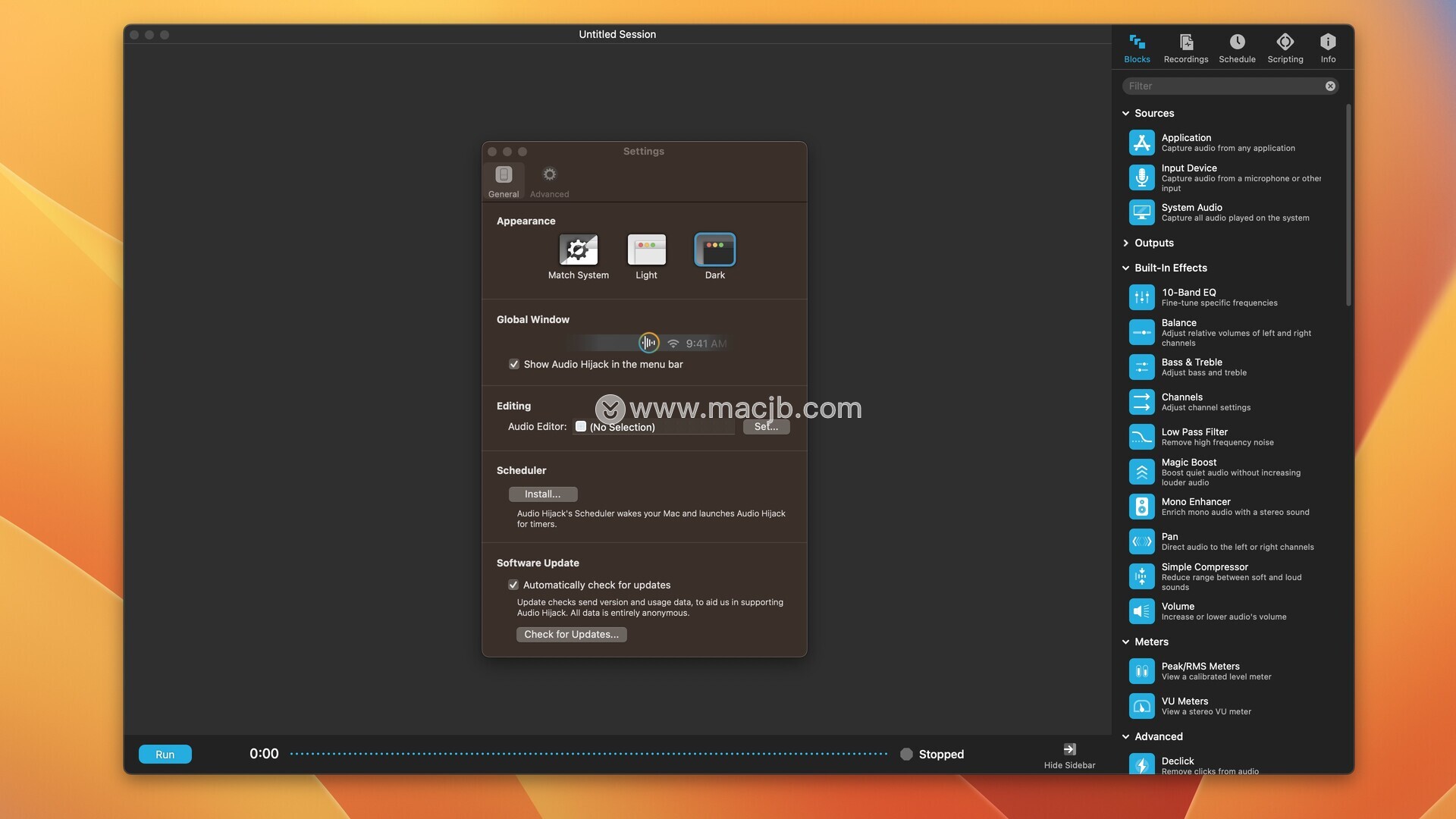Select the Application source block icon
The width and height of the screenshot is (1456, 819).
pyautogui.click(x=1141, y=143)
